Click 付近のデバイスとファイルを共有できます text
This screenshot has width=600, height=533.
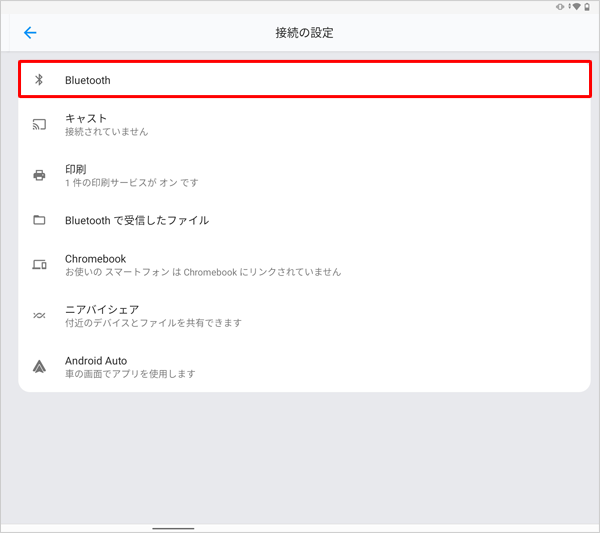(153, 323)
